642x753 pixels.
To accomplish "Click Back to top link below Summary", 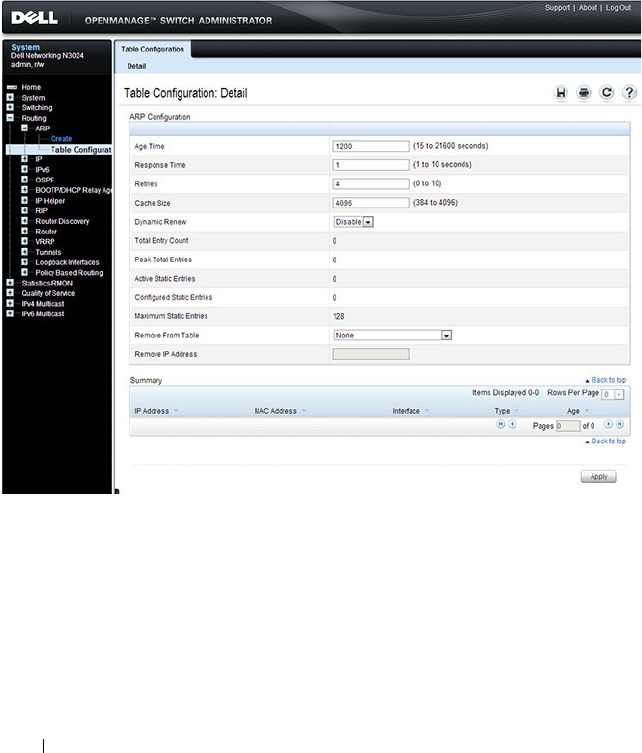I will click(606, 441).
